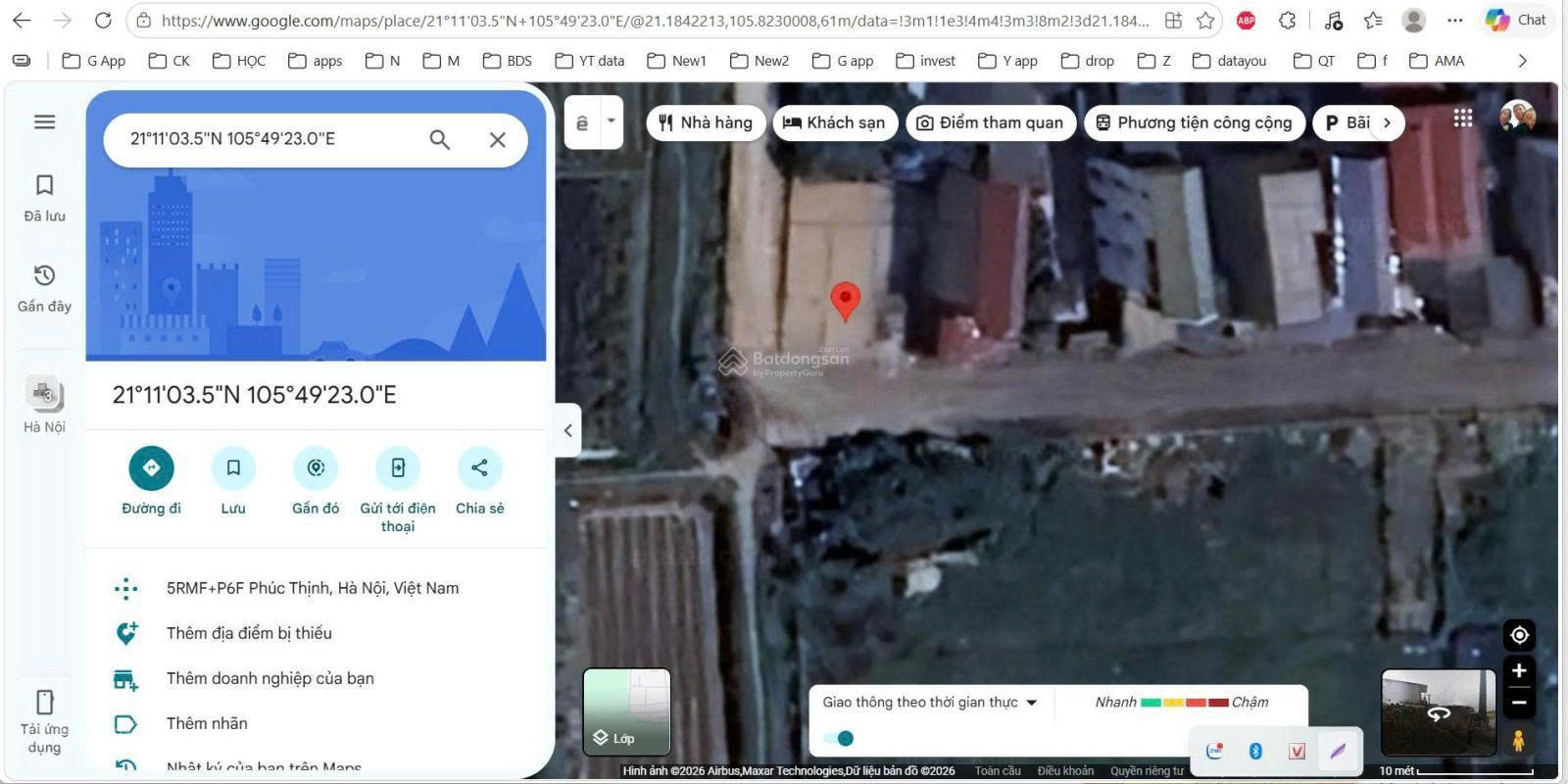Image resolution: width=1568 pixels, height=784 pixels.
Task: Expand bookmarks bar overflow chevron
Action: coord(1522,61)
